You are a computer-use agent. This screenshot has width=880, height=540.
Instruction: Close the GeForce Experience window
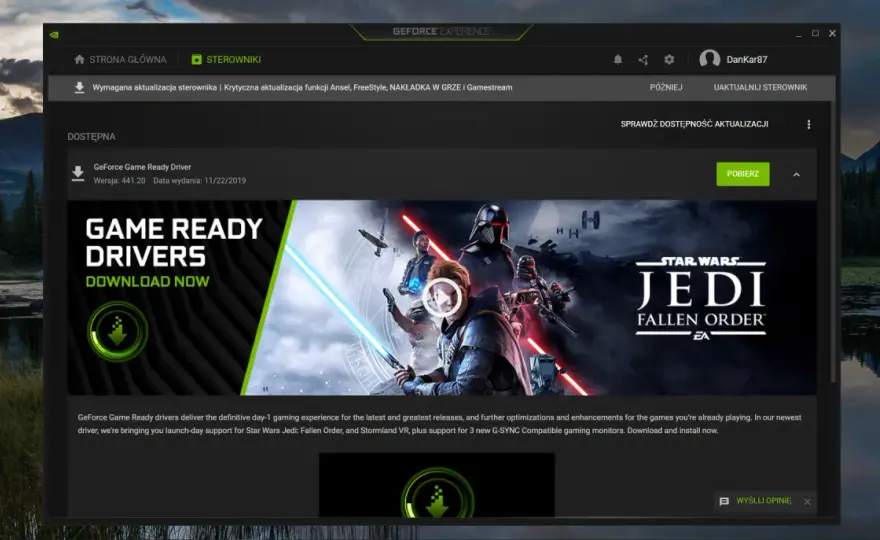pos(832,34)
